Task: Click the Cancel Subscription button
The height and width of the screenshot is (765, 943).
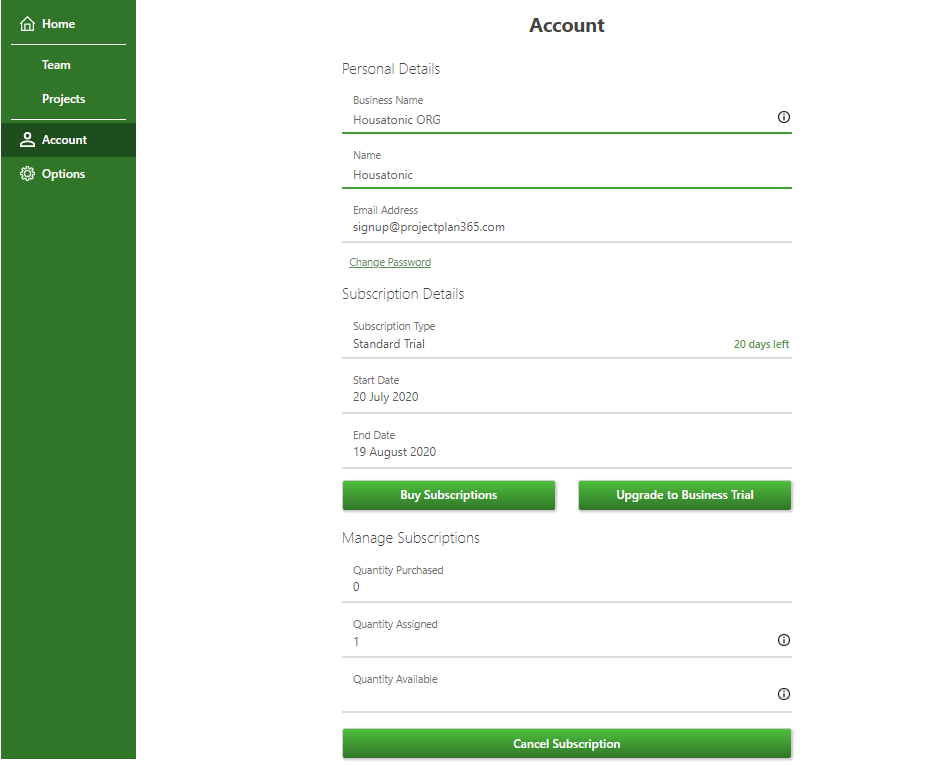Action: 567,744
